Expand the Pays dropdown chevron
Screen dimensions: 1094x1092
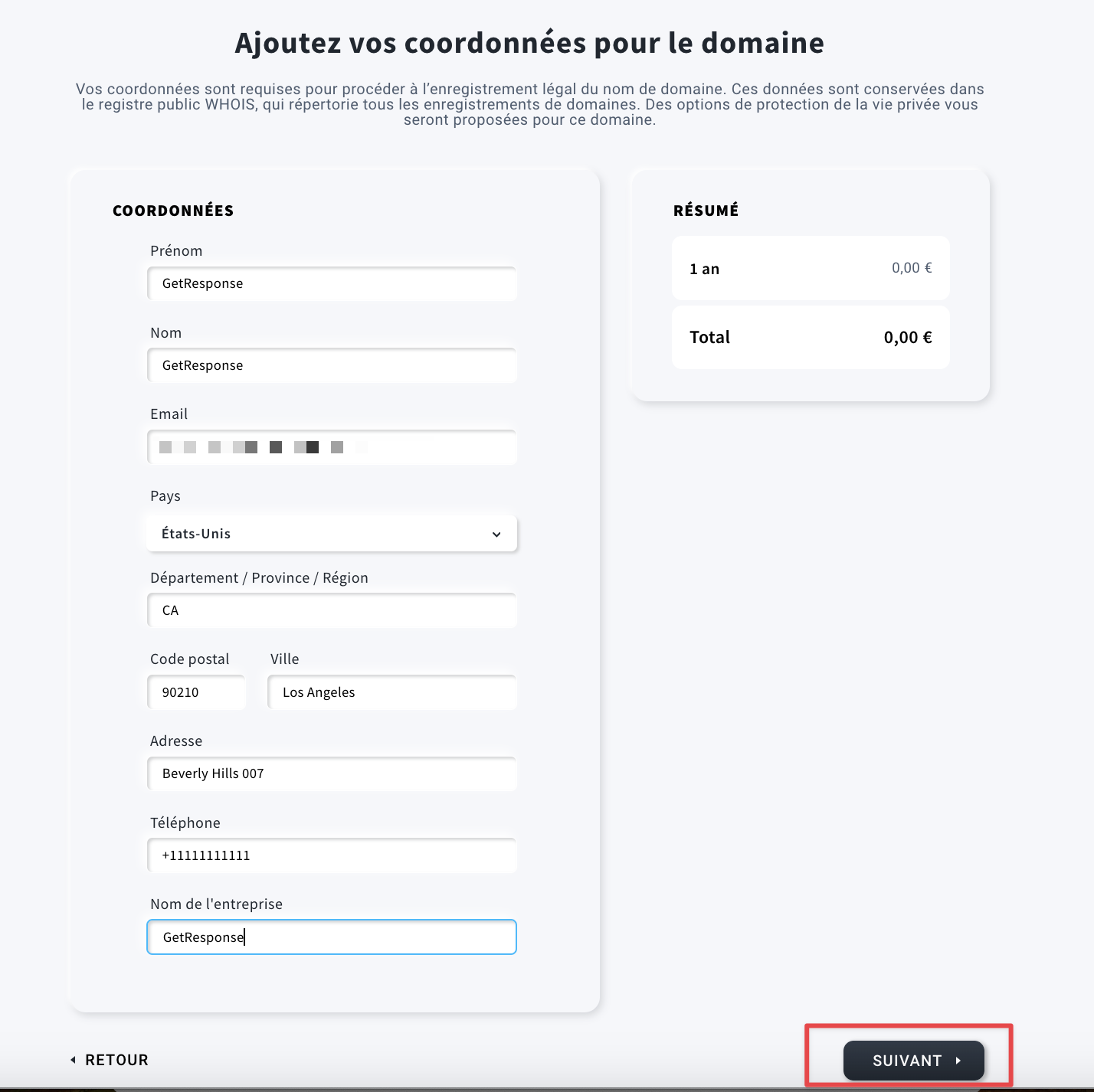496,535
